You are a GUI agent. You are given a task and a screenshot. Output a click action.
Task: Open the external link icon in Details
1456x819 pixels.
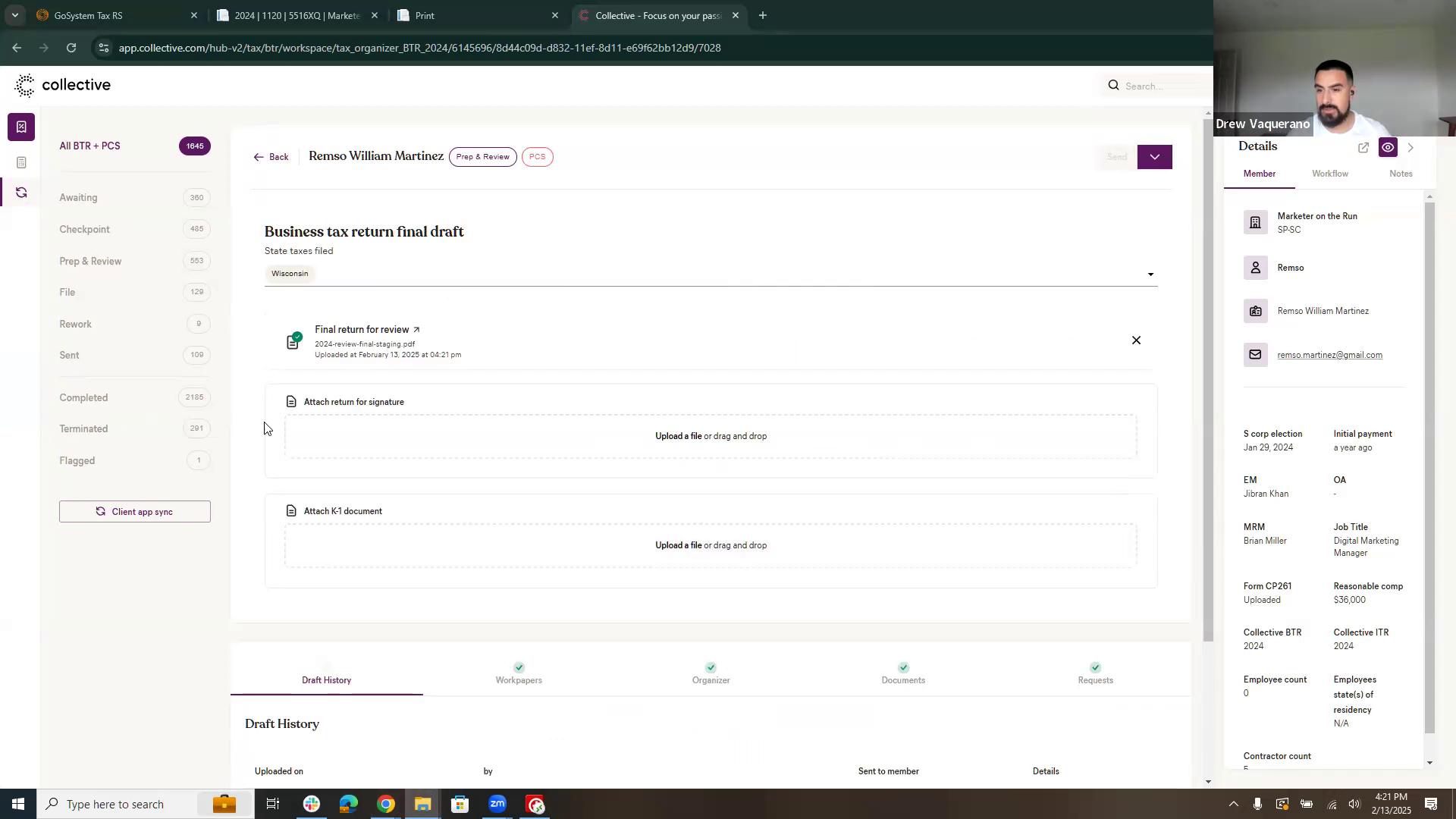(1363, 148)
